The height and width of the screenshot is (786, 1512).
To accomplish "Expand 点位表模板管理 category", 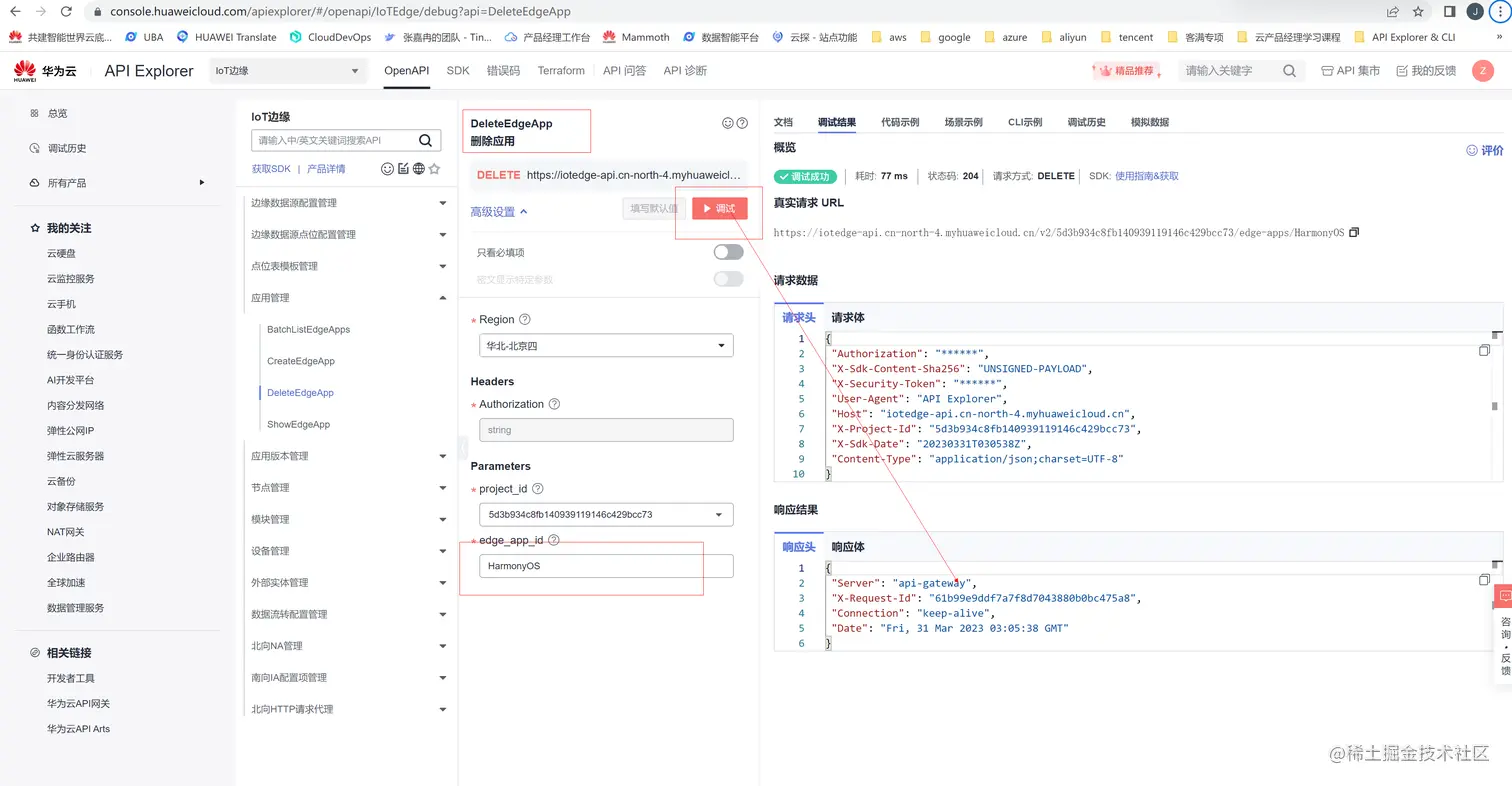I will click(x=348, y=266).
